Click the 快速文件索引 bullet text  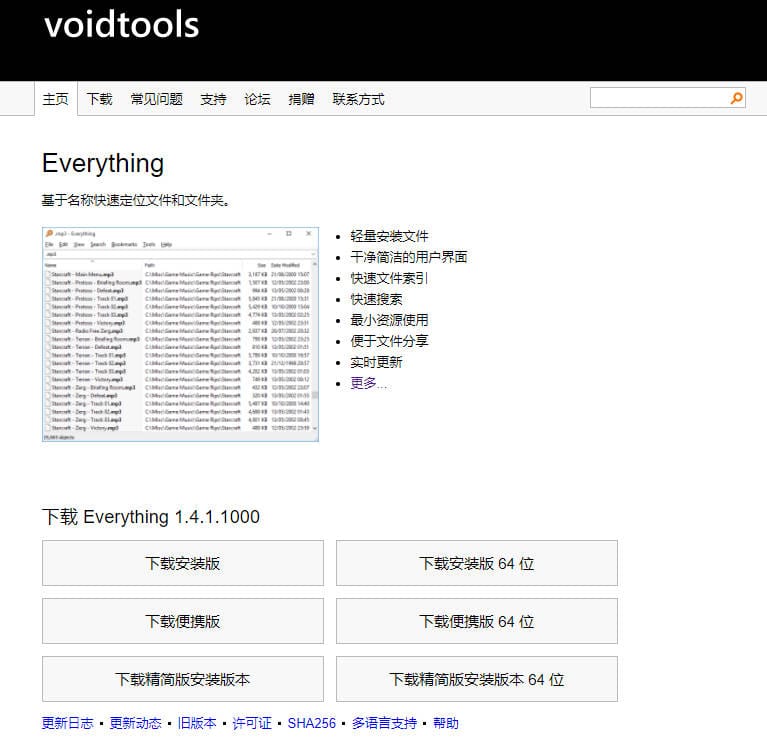[389, 278]
